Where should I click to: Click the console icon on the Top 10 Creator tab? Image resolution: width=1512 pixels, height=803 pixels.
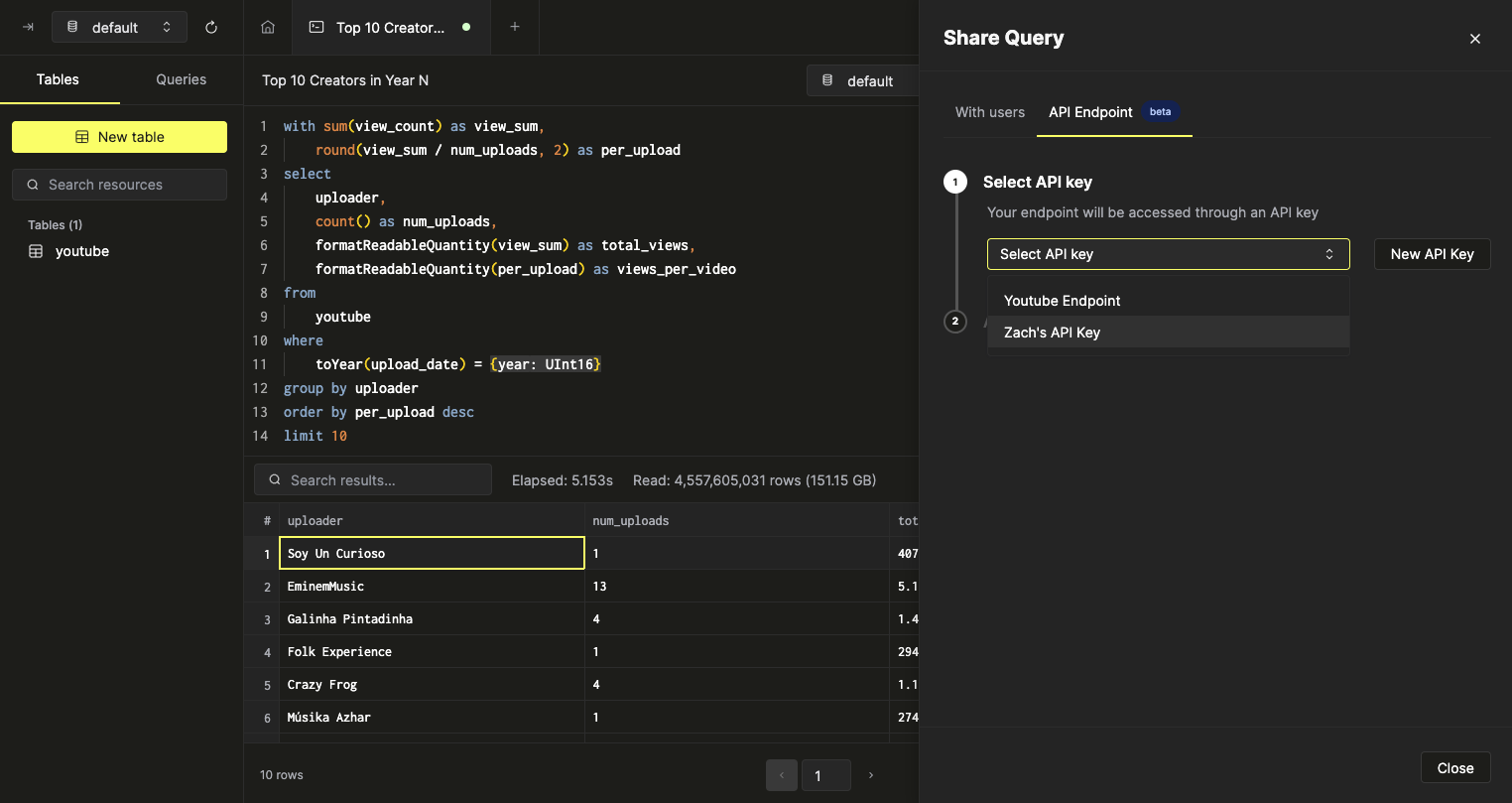click(x=318, y=27)
